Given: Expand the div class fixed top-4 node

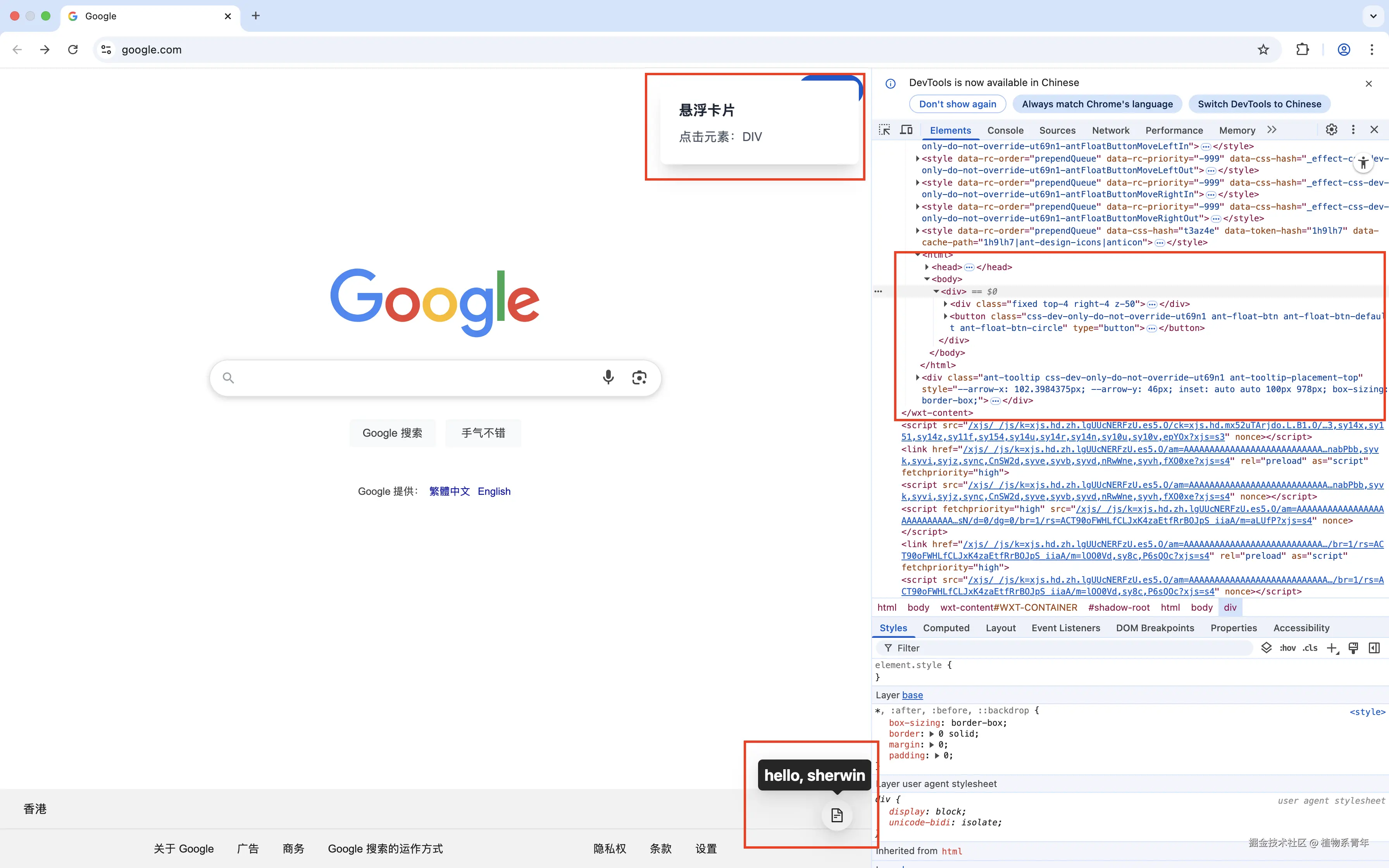Looking at the screenshot, I should (x=945, y=304).
